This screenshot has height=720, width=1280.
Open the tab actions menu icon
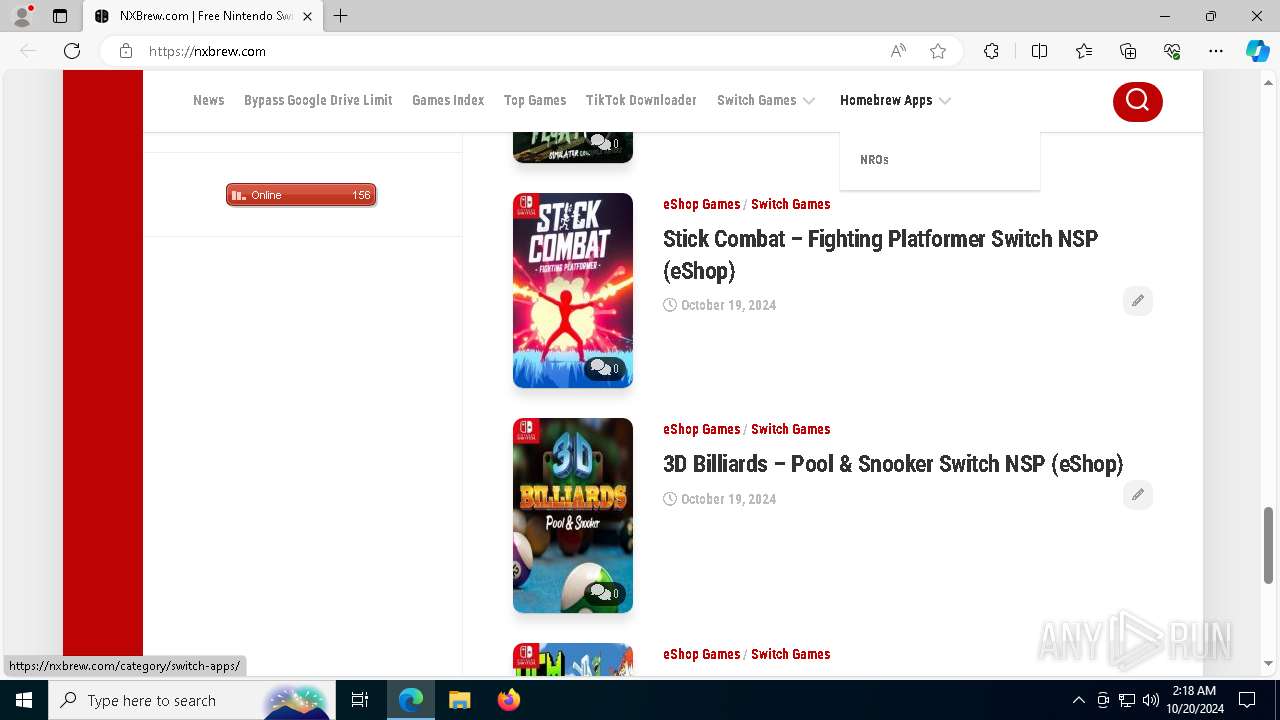click(x=60, y=16)
